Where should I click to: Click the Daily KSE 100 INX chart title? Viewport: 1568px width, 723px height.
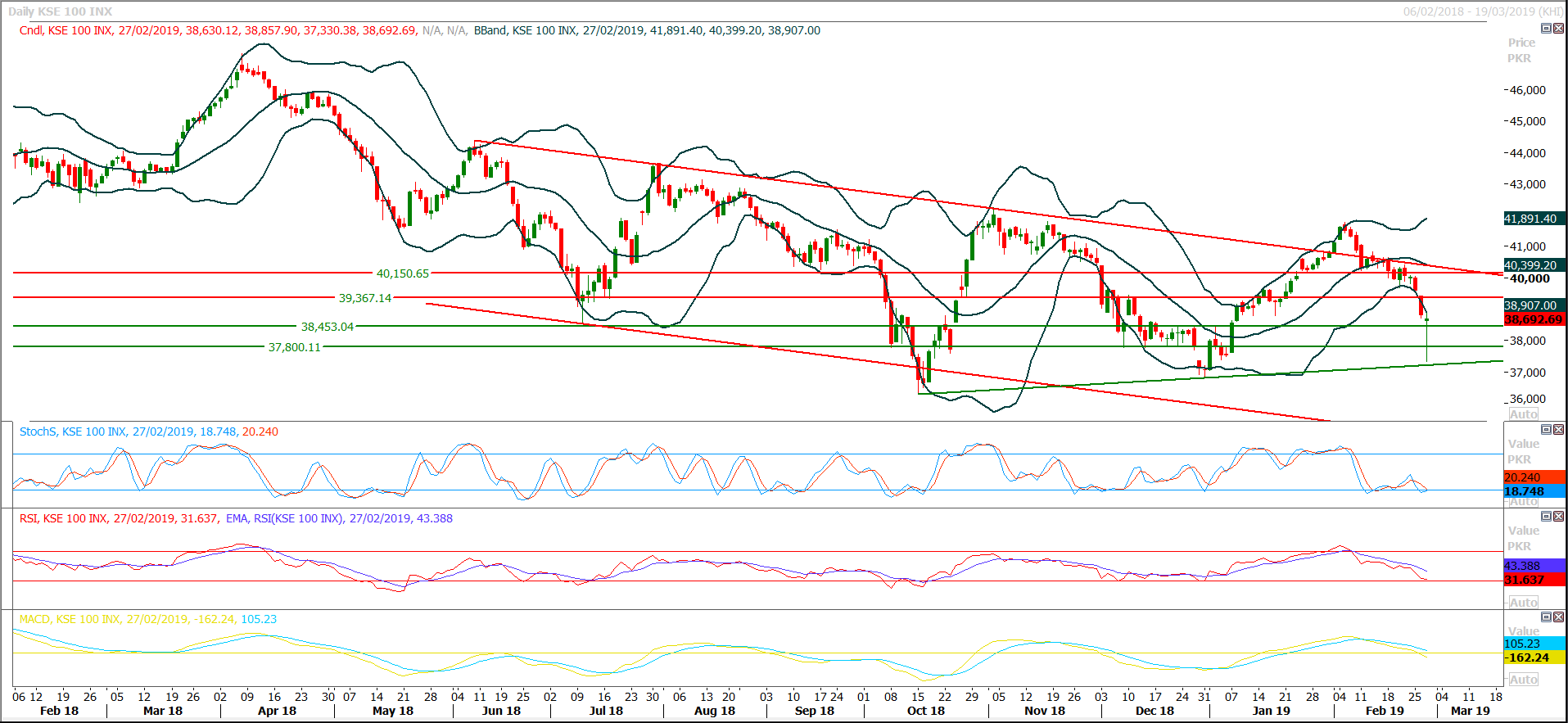point(61,11)
